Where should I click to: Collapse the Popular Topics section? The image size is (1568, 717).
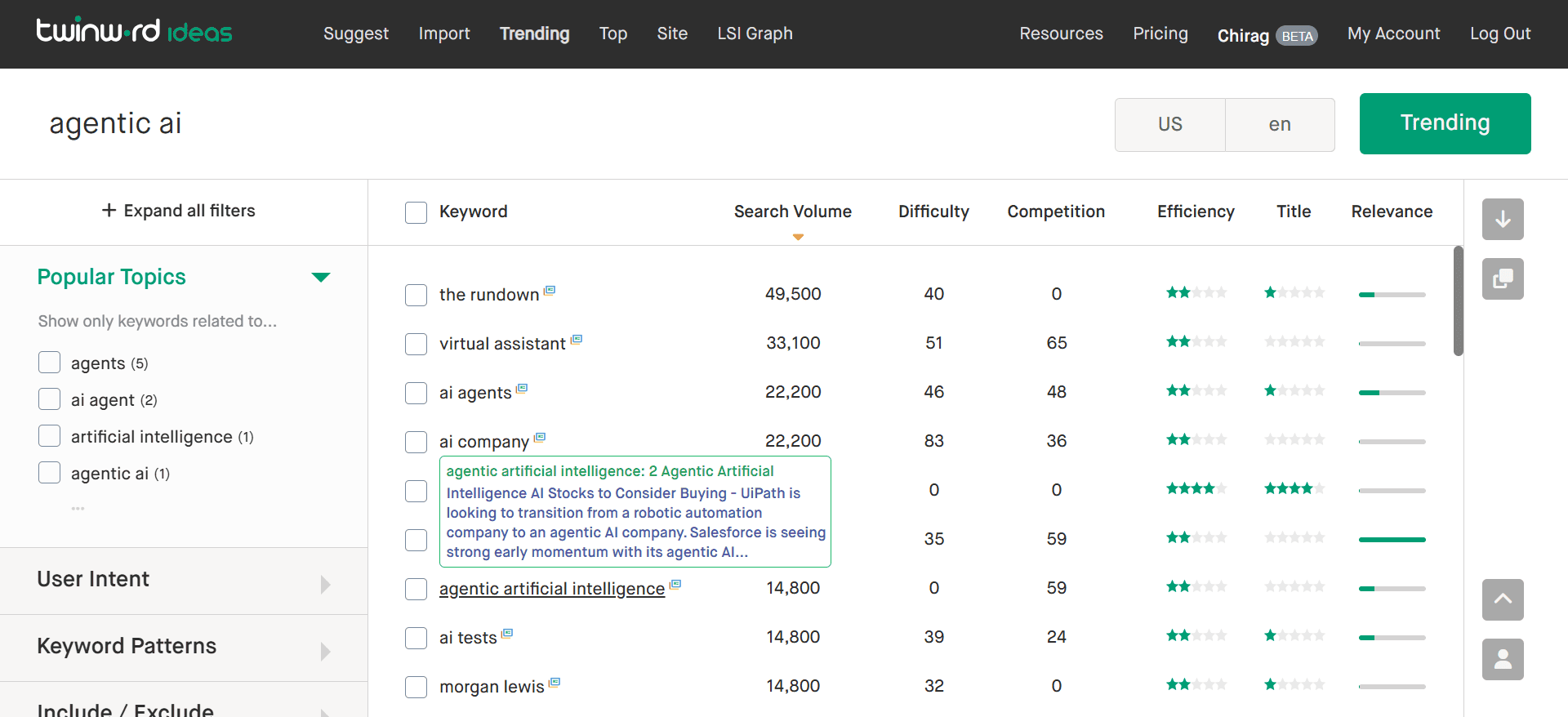point(321,278)
